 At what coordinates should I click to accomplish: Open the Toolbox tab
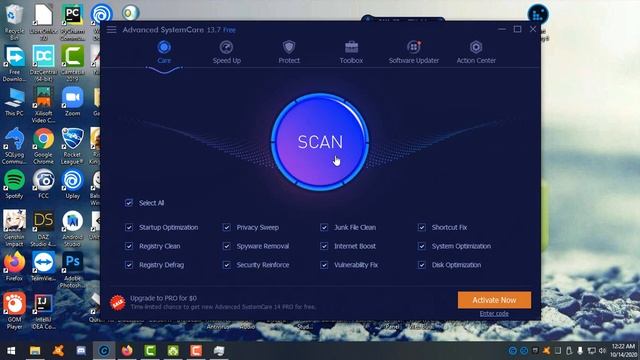click(351, 52)
